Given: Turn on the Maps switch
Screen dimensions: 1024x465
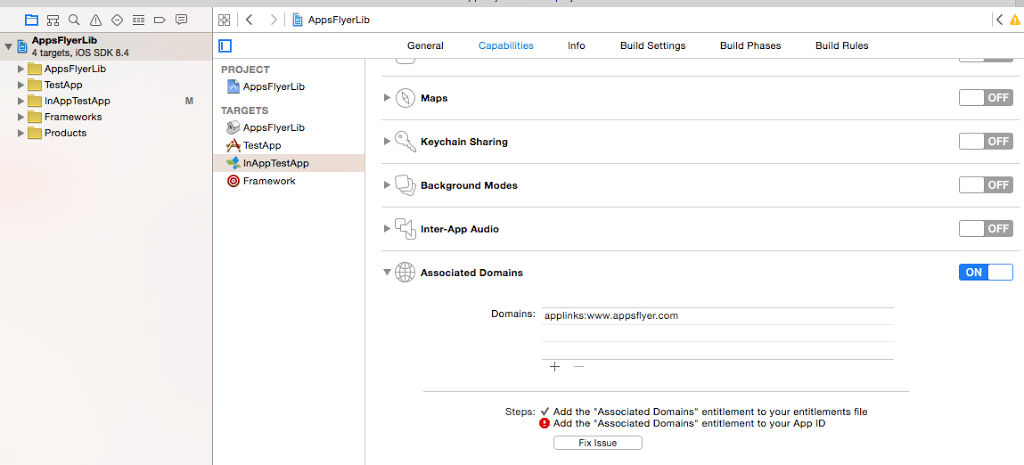Looking at the screenshot, I should pos(985,98).
